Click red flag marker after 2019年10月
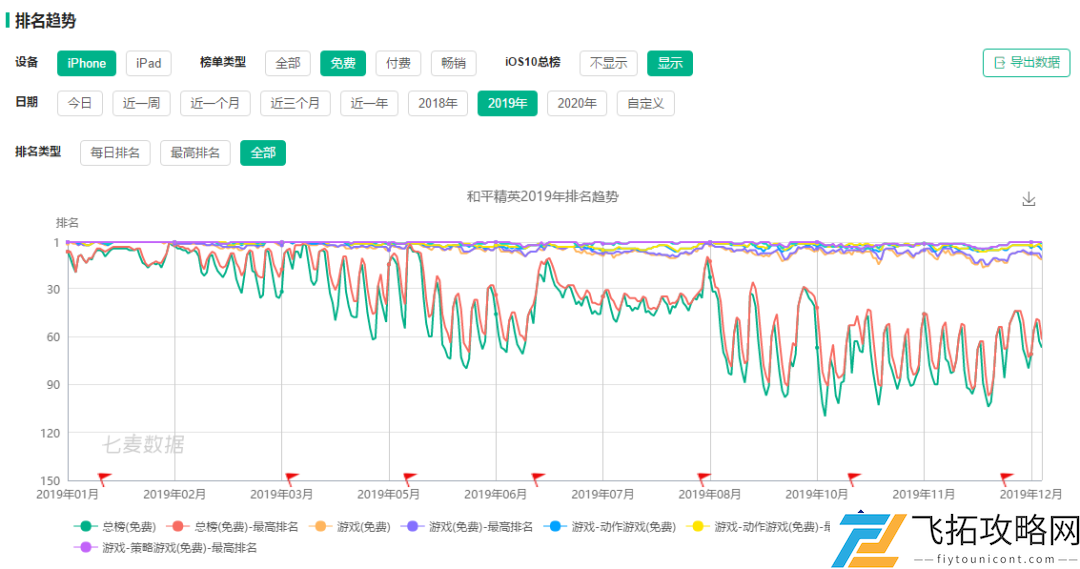This screenshot has height=569, width=1080. [854, 477]
